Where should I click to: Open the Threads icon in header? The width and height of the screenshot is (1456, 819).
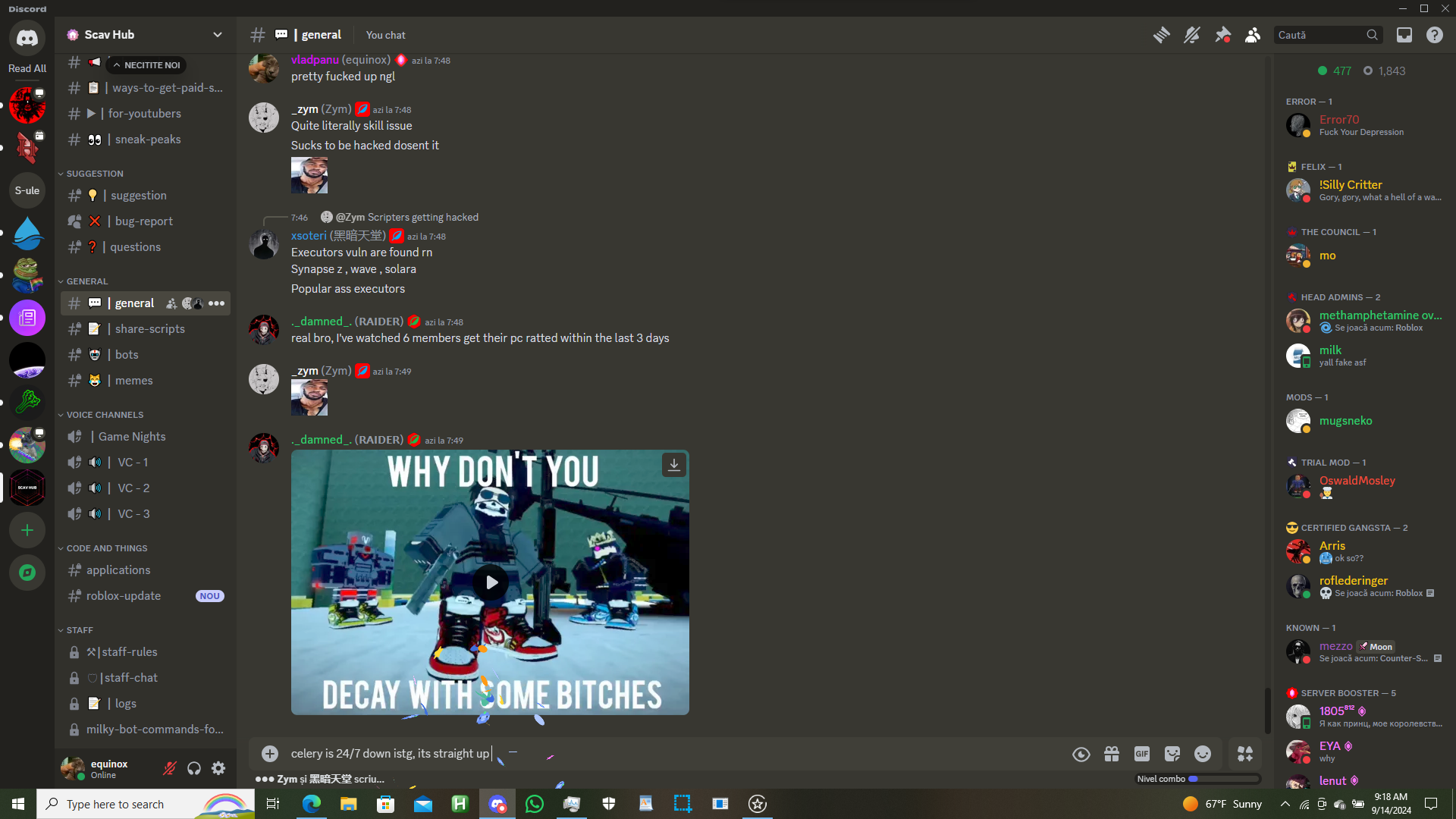tap(1161, 35)
